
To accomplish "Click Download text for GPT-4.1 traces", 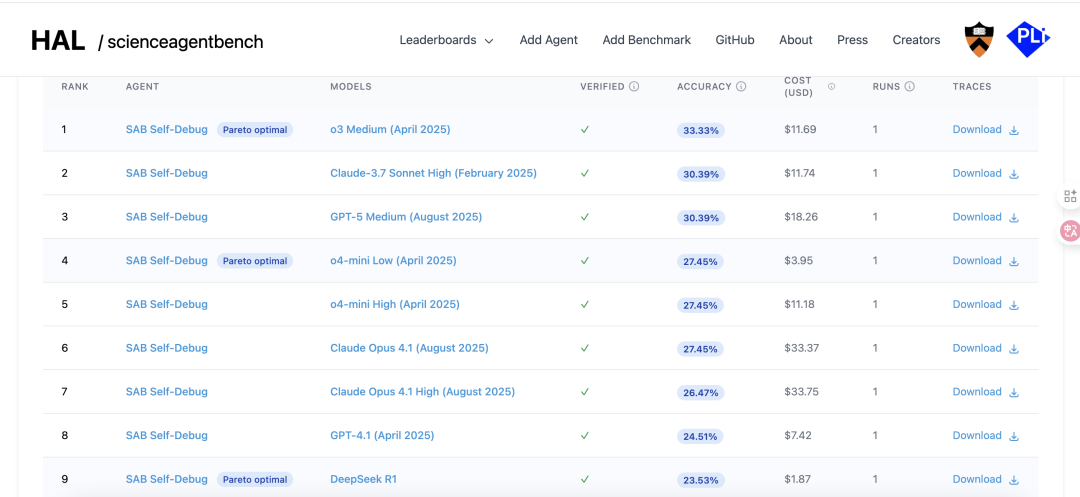I will [977, 435].
